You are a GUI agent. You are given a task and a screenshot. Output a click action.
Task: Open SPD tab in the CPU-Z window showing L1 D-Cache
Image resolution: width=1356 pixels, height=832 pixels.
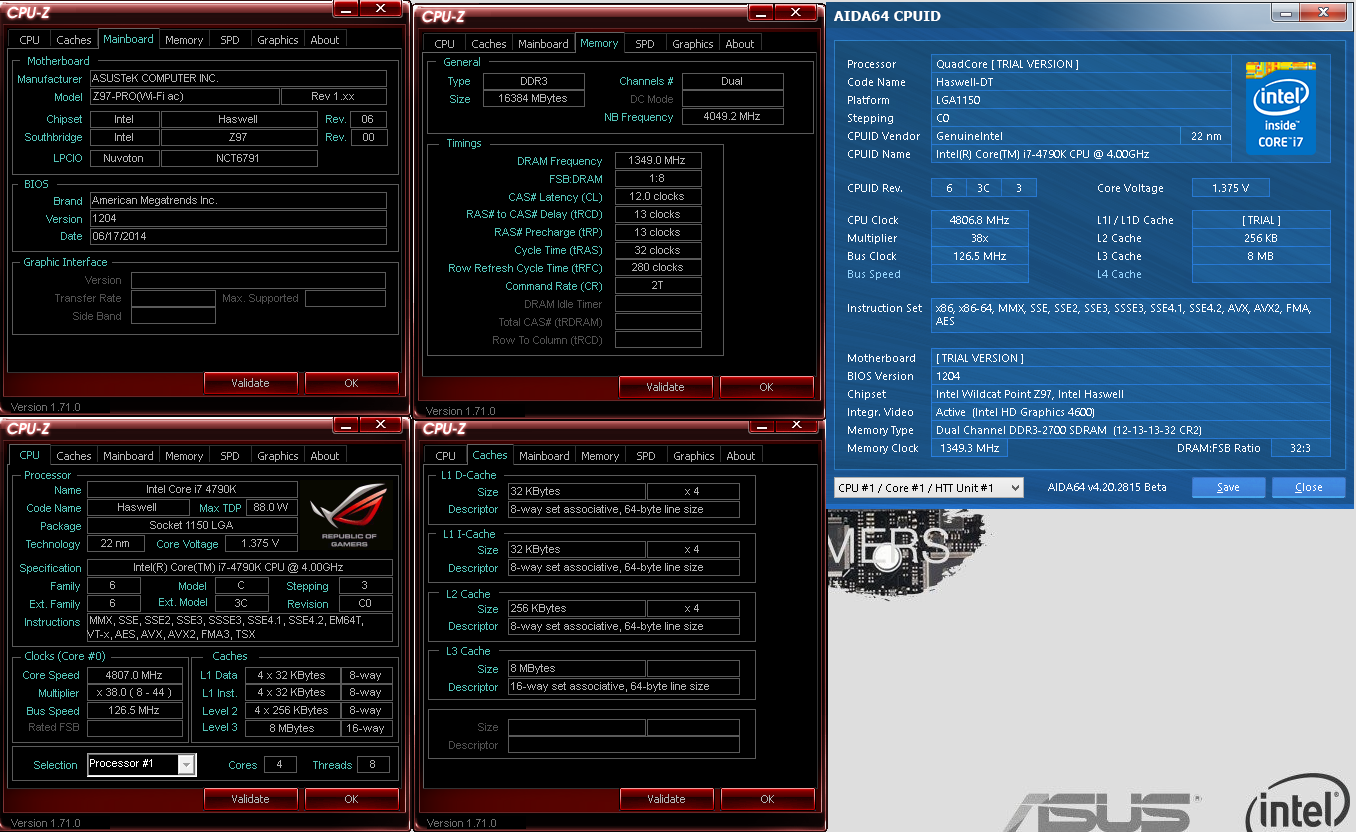[646, 456]
